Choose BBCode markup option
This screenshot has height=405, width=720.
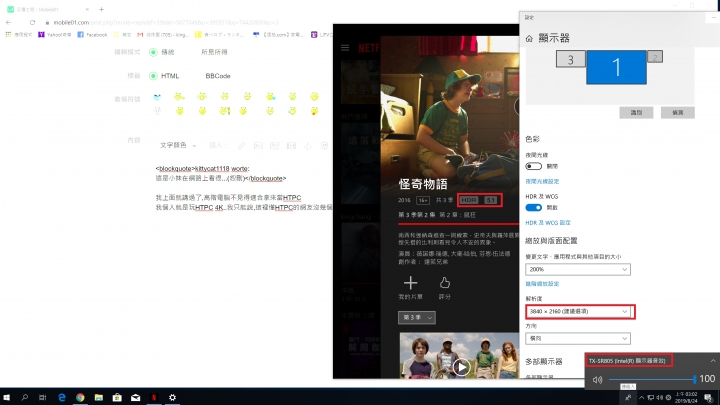pos(218,76)
